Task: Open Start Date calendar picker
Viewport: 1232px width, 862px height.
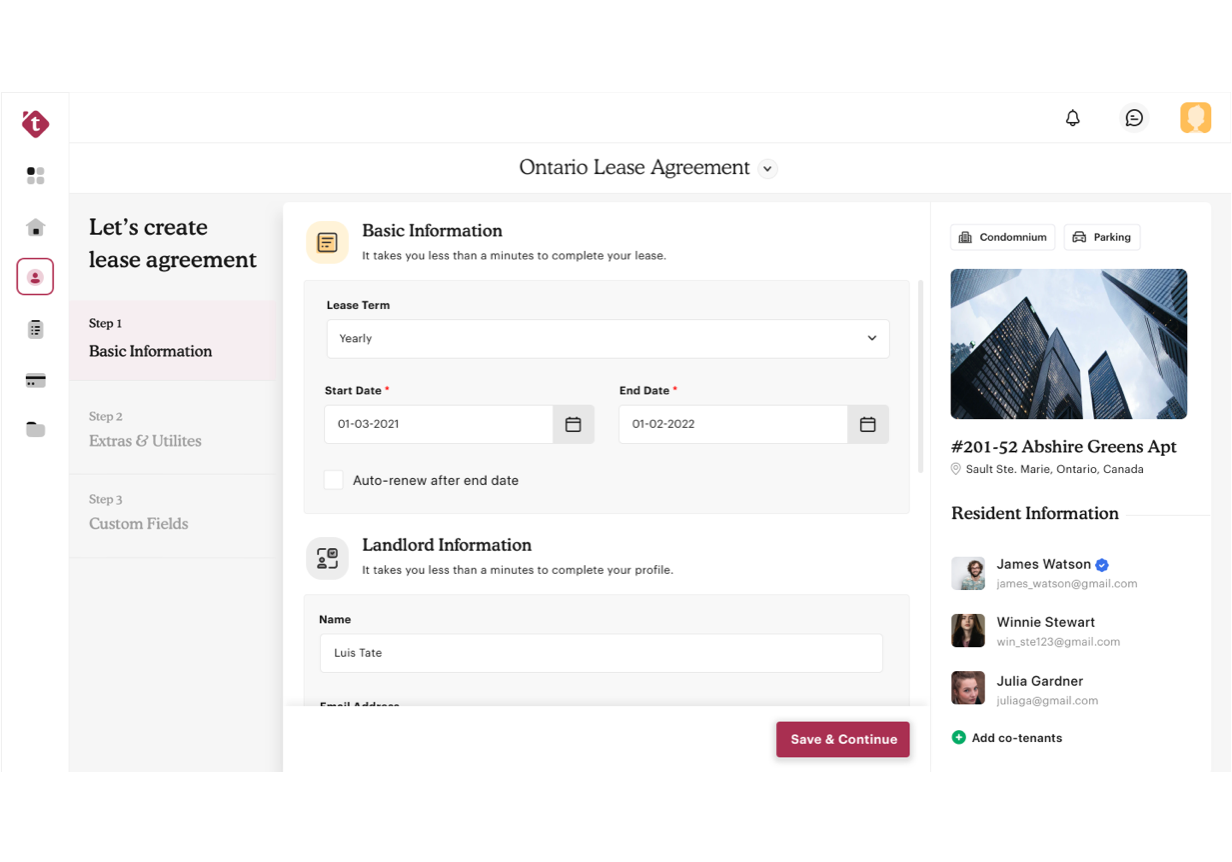Action: pyautogui.click(x=573, y=424)
